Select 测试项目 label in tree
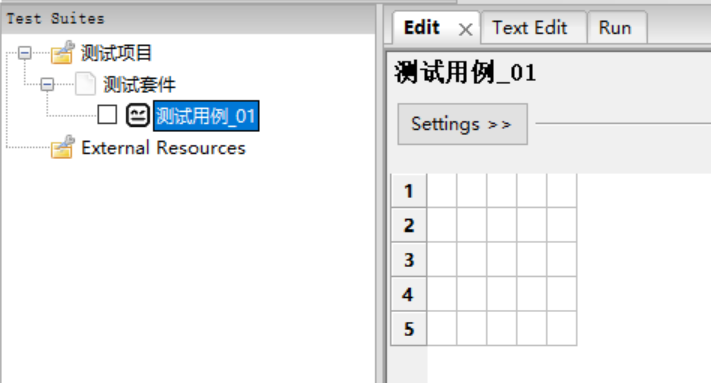Screen dimensions: 711x383 [x=116, y=53]
